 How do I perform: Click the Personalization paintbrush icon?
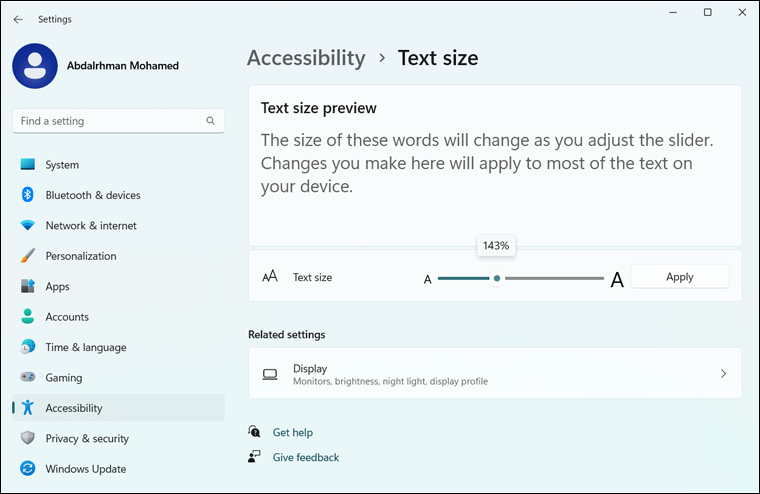pos(27,256)
